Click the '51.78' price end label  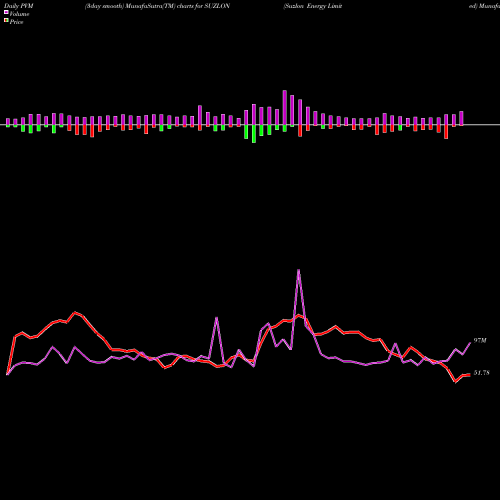[x=481, y=373]
